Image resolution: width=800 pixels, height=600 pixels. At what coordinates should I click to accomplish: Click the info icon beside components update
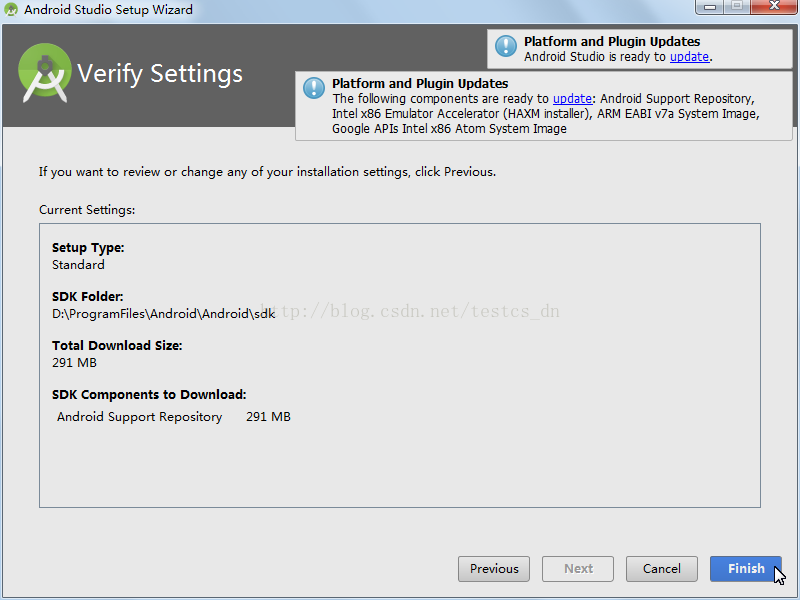tap(314, 88)
